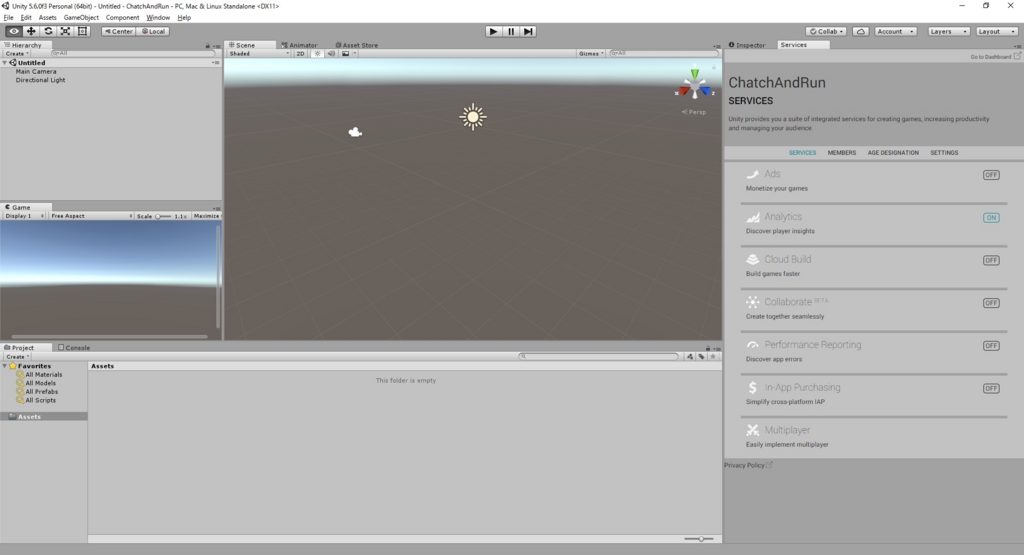Select the Move tool
This screenshot has width=1024, height=555.
click(31, 31)
